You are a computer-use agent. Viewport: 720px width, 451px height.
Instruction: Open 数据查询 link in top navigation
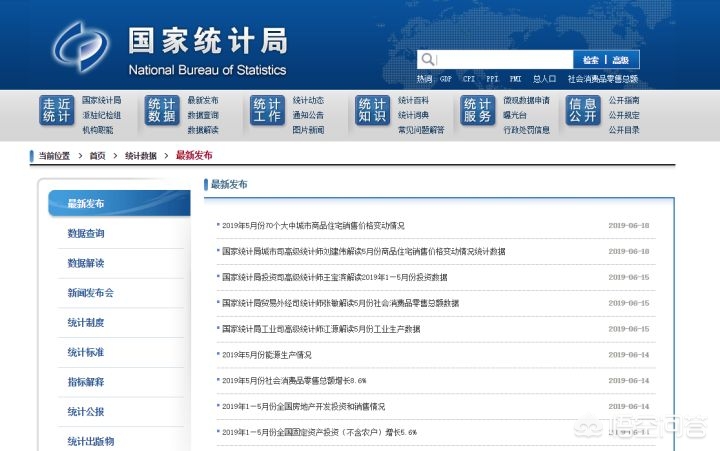coord(203,115)
